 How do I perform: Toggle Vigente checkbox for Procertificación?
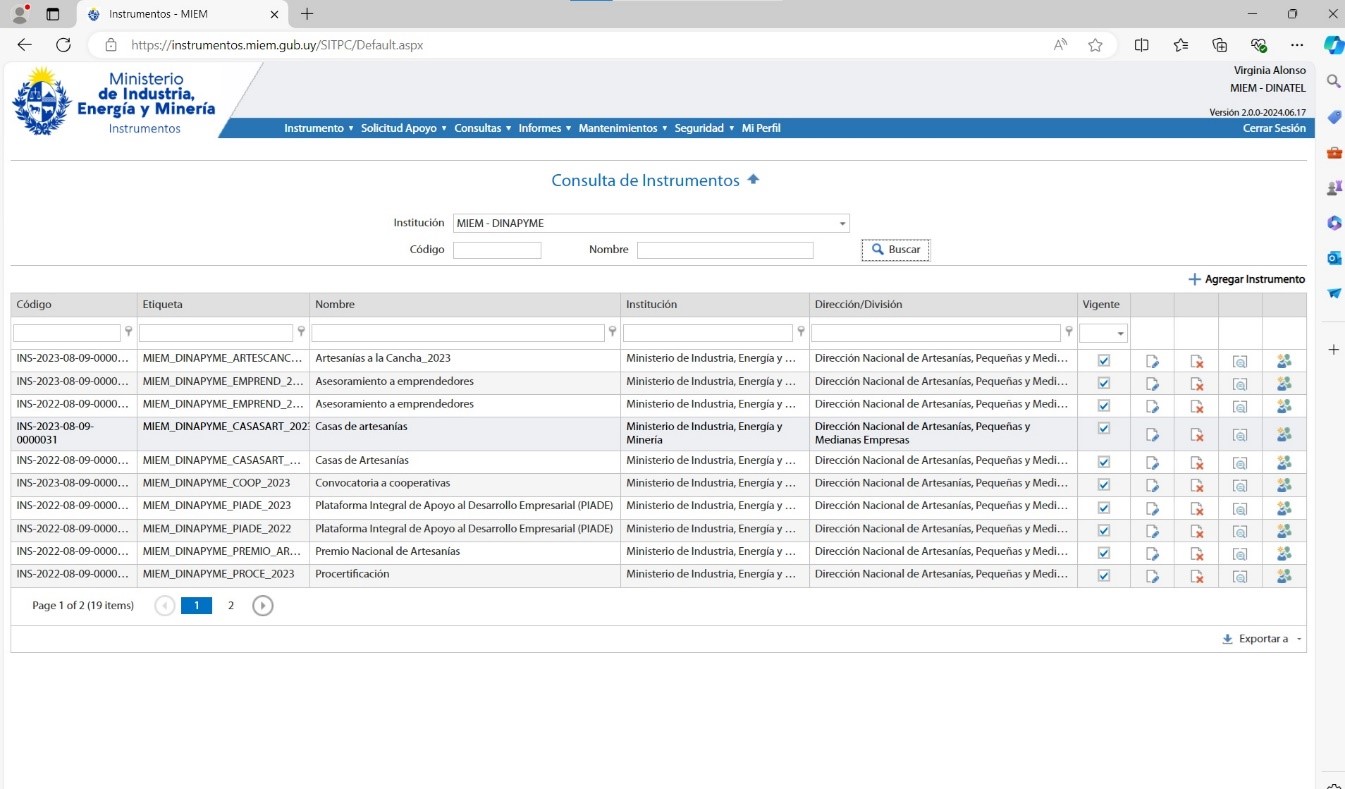(1104, 575)
